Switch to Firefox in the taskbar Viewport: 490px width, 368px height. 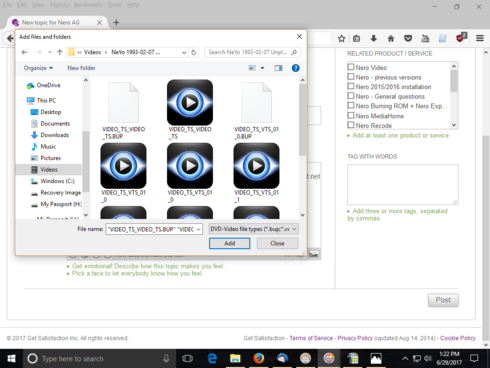pos(258,359)
